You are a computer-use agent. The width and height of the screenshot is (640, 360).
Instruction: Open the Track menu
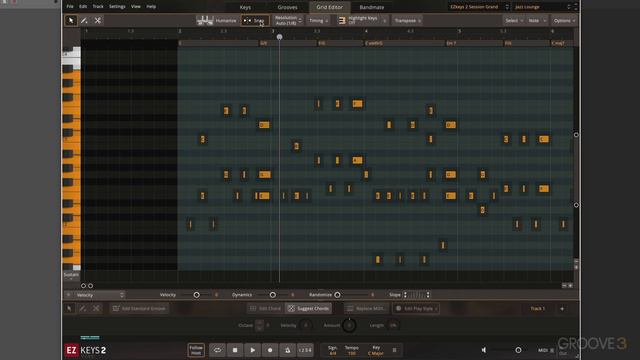98,7
